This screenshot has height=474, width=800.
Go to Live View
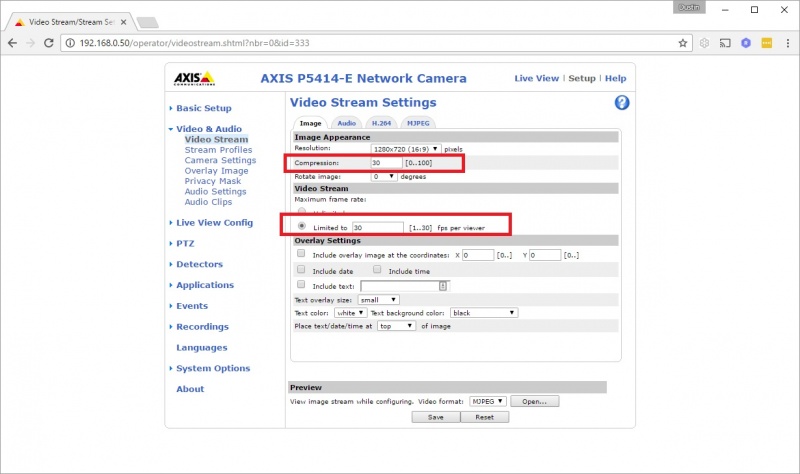[536, 78]
